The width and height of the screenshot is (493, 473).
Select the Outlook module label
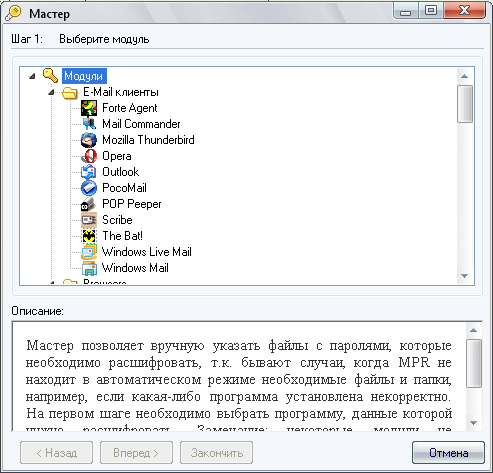point(120,172)
